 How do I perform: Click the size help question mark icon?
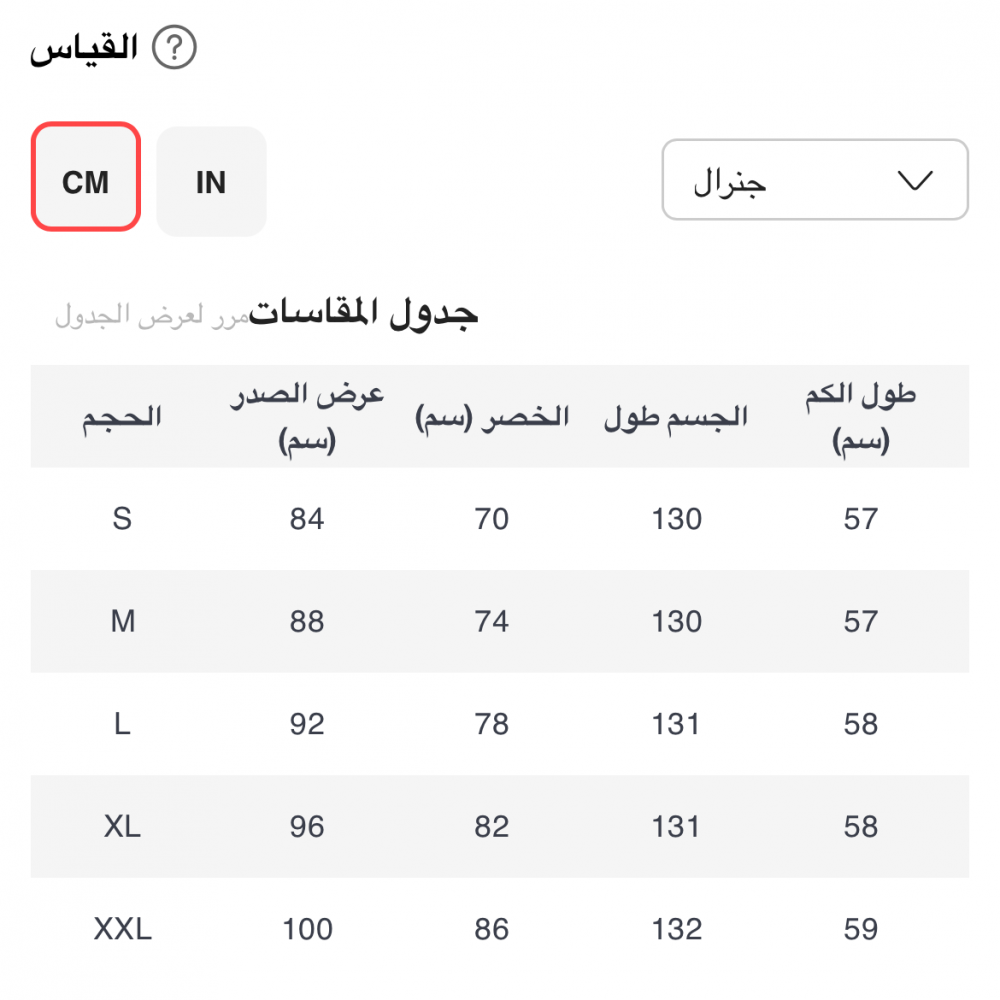click(175, 48)
